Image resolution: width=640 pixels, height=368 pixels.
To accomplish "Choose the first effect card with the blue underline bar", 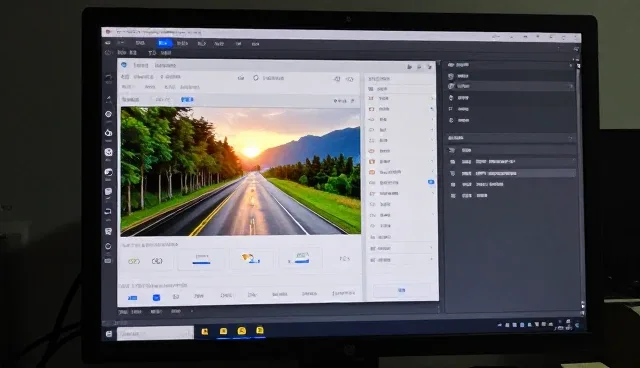I will point(201,259).
